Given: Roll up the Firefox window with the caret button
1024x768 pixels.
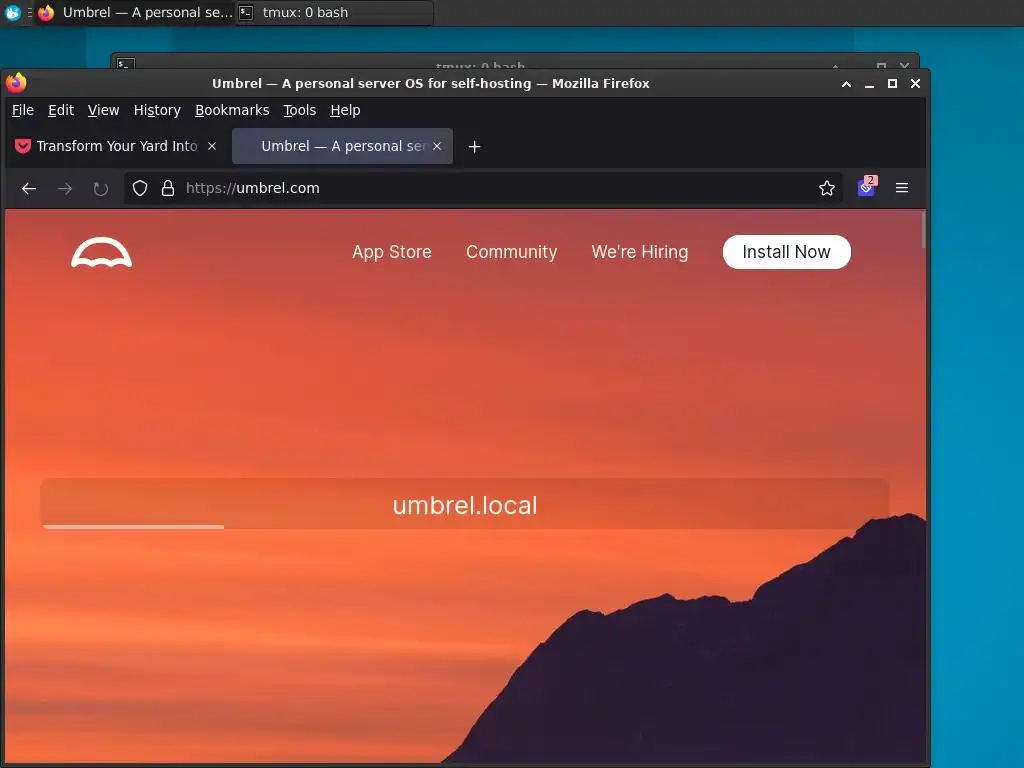Looking at the screenshot, I should pos(846,84).
